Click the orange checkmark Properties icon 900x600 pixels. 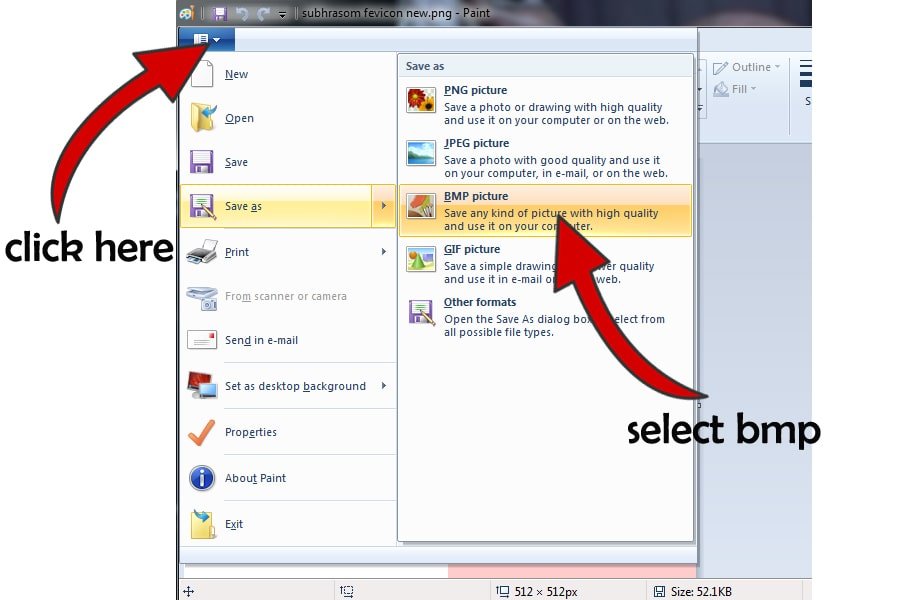click(201, 432)
